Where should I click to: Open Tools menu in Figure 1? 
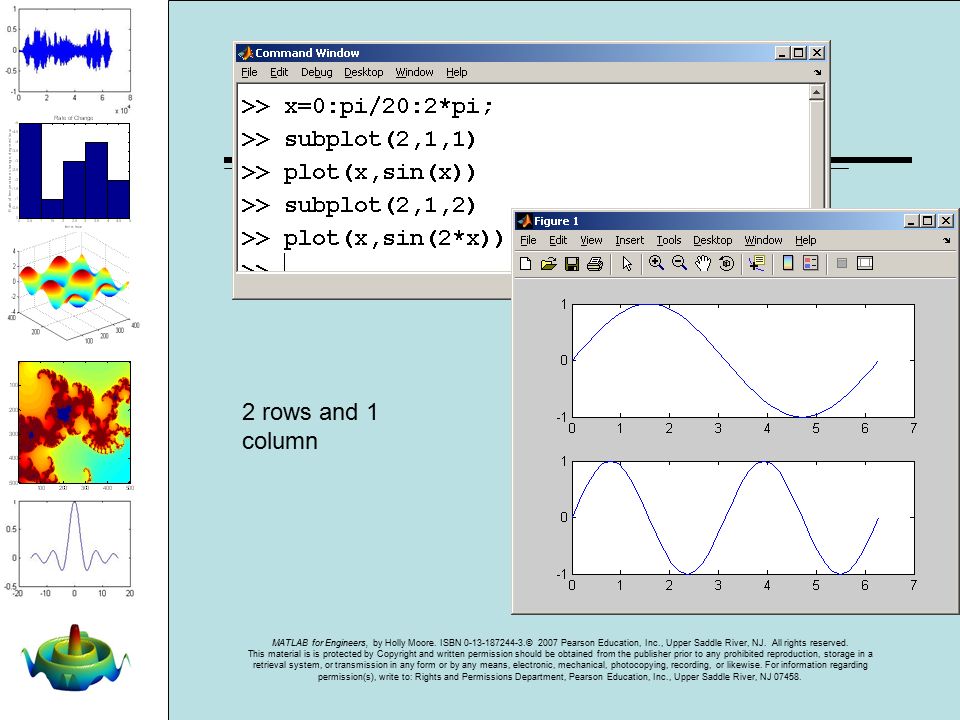(669, 240)
